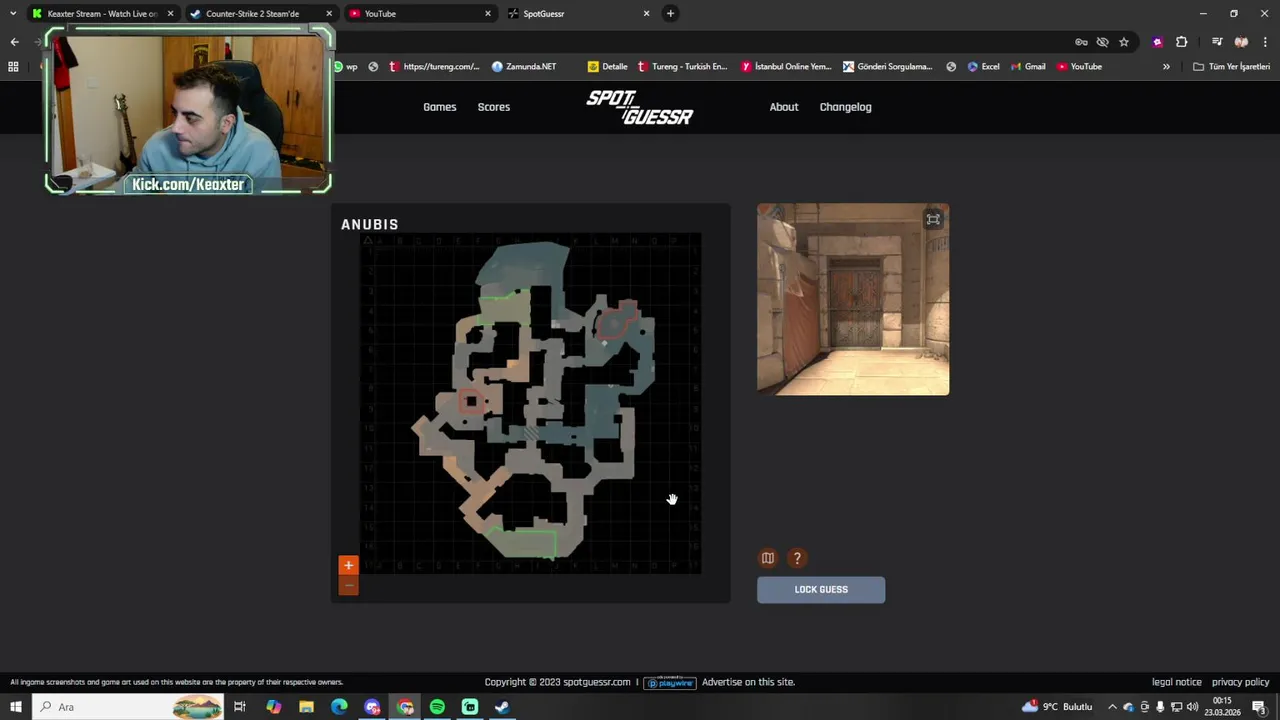
Task: Expand the hidden bookmarks overflow chevron
Action: pos(1166,67)
